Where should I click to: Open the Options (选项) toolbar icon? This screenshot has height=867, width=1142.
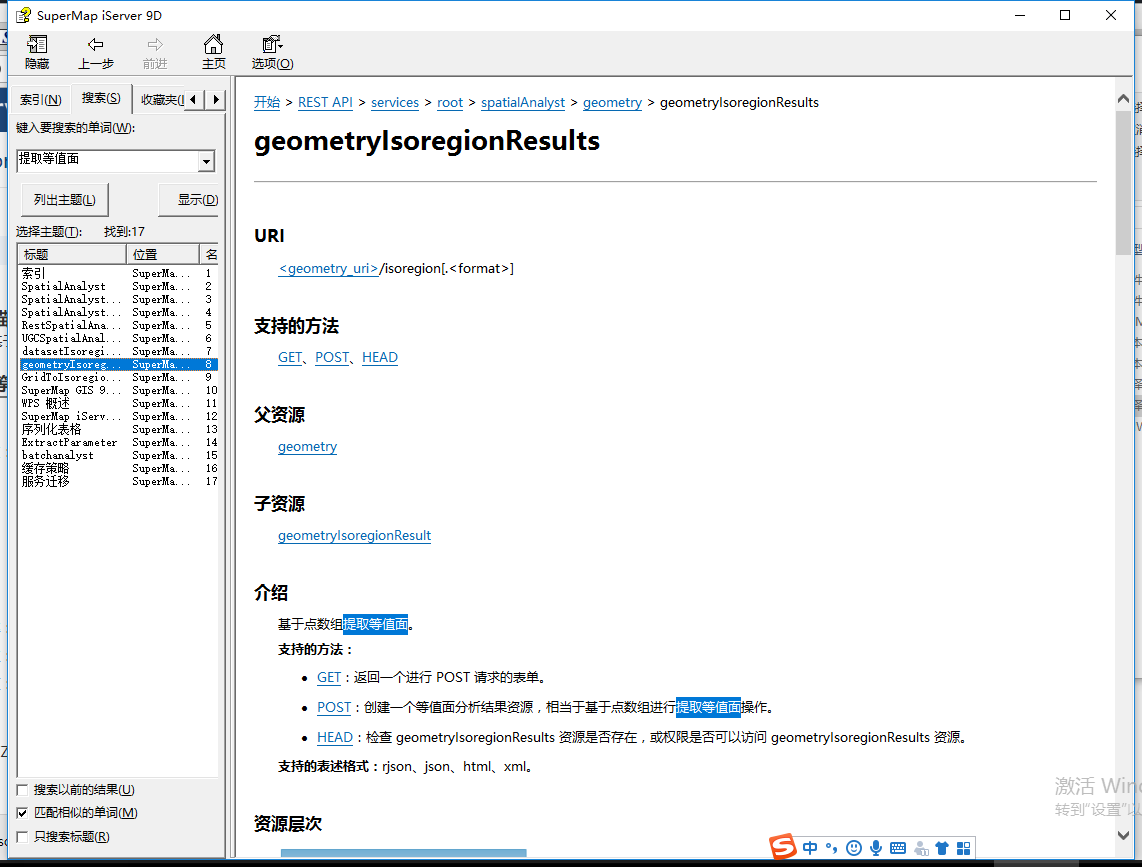(272, 44)
